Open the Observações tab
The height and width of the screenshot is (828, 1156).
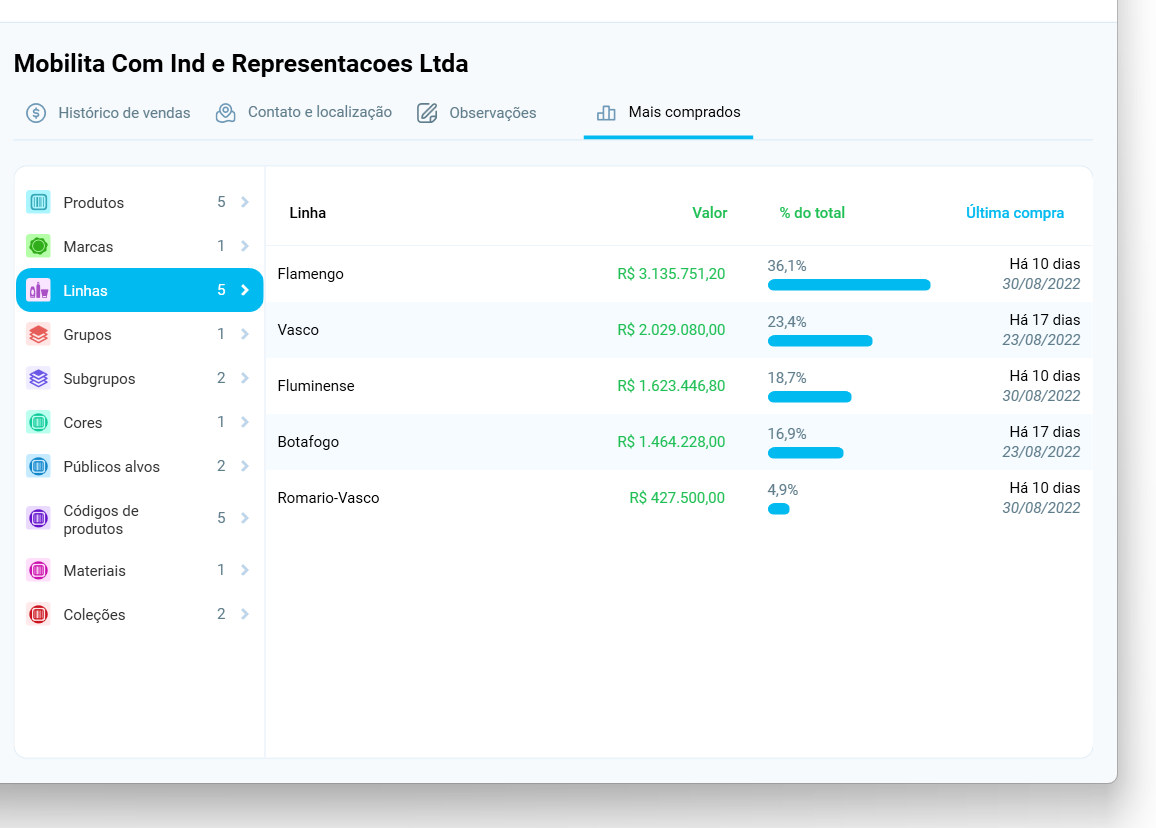[477, 113]
